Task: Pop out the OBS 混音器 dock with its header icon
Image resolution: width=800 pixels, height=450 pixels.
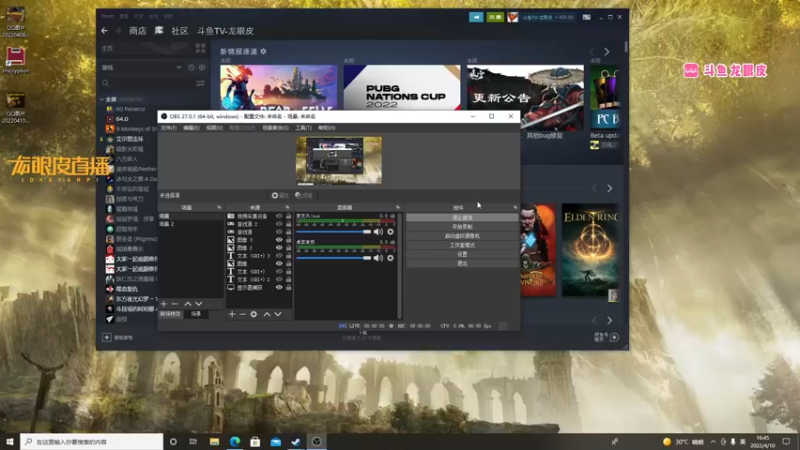Action: pos(398,208)
